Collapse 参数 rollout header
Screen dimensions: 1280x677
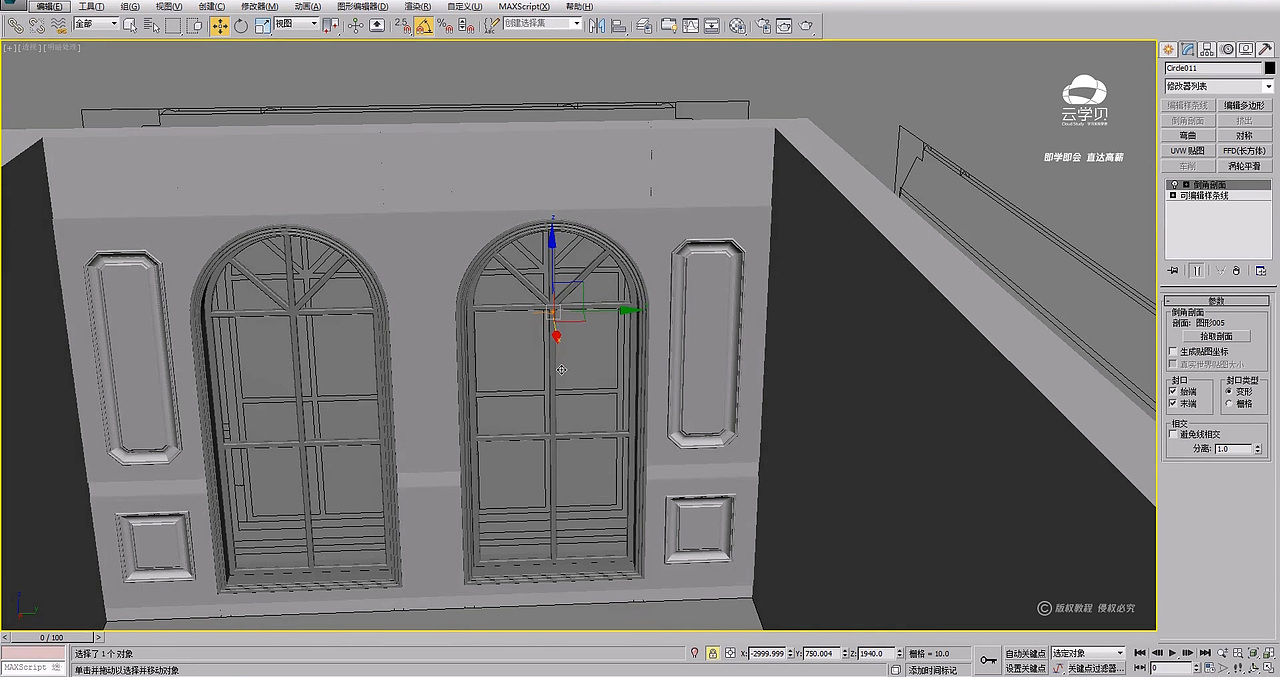(1216, 300)
